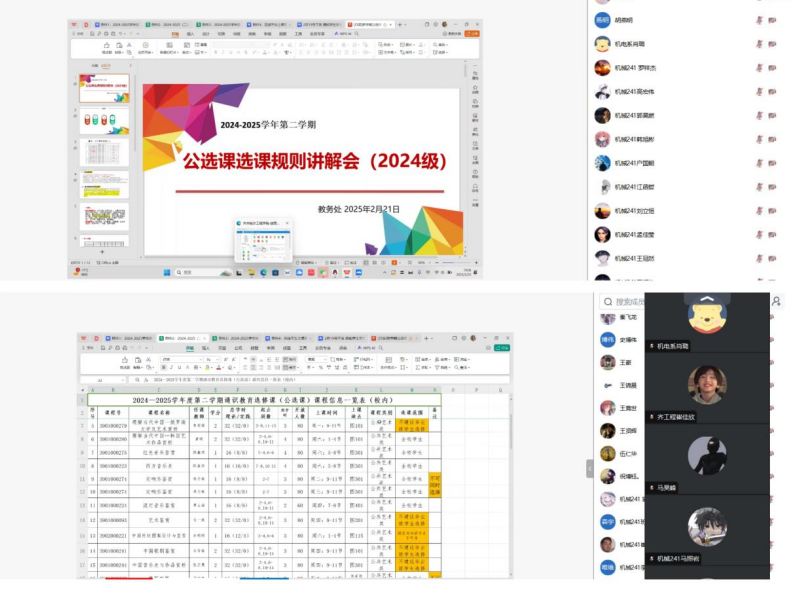Select the second slide thumbnail
Screen dimensions: 804x594
click(x=104, y=121)
